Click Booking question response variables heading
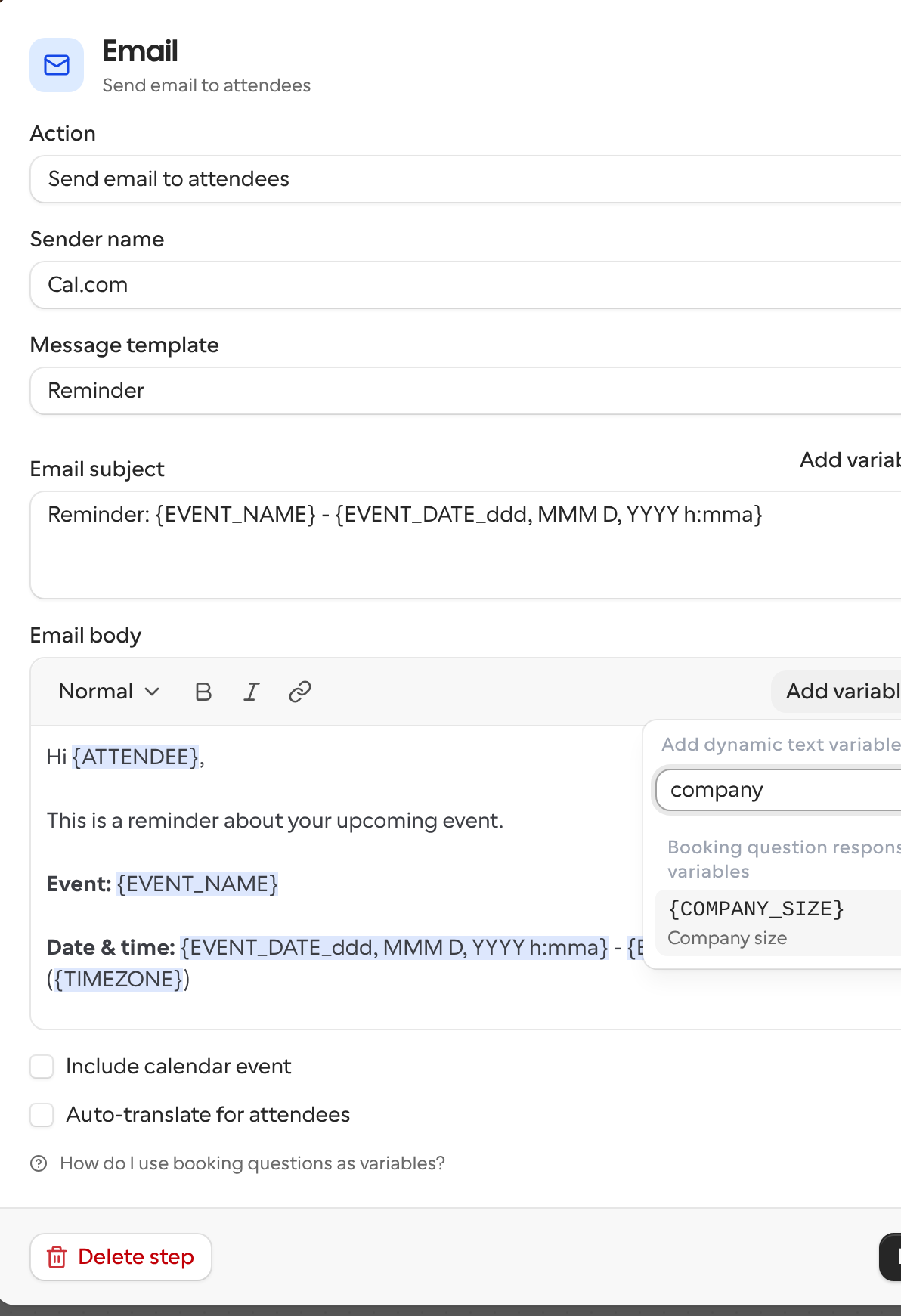The width and height of the screenshot is (901, 1316). (784, 859)
